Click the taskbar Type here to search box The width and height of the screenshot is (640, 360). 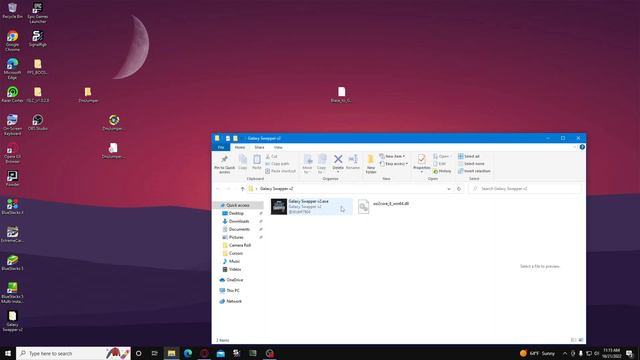click(x=73, y=353)
